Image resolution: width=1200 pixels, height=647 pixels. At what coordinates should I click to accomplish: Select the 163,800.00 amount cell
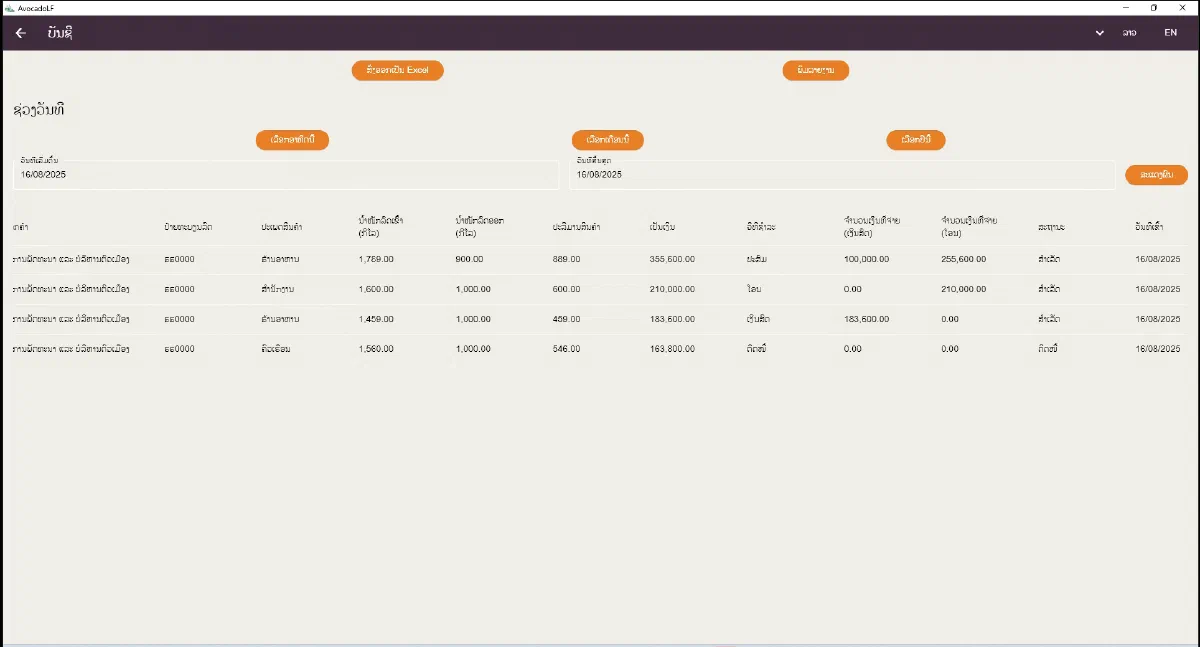tap(672, 349)
